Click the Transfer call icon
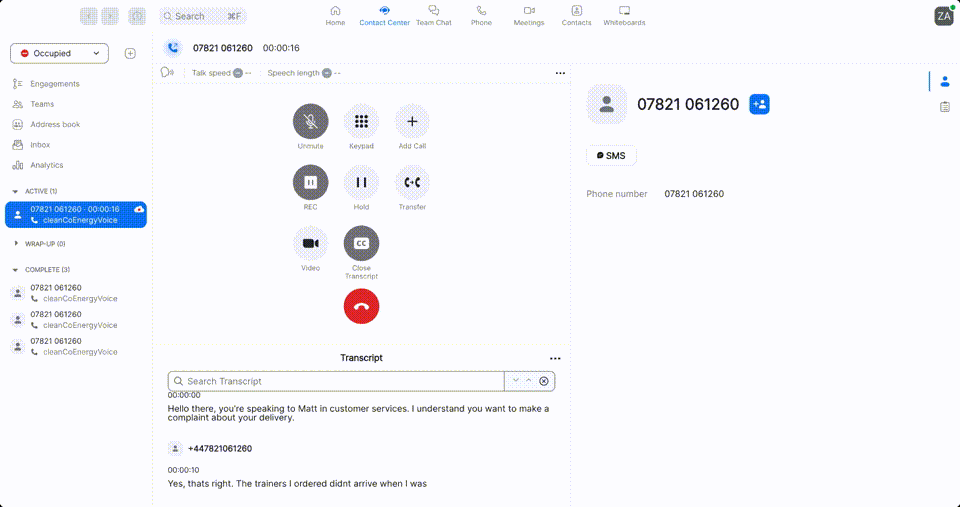 coord(412,183)
